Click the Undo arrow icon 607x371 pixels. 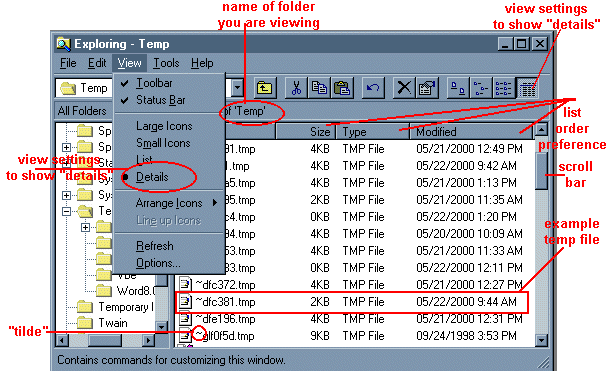click(373, 88)
